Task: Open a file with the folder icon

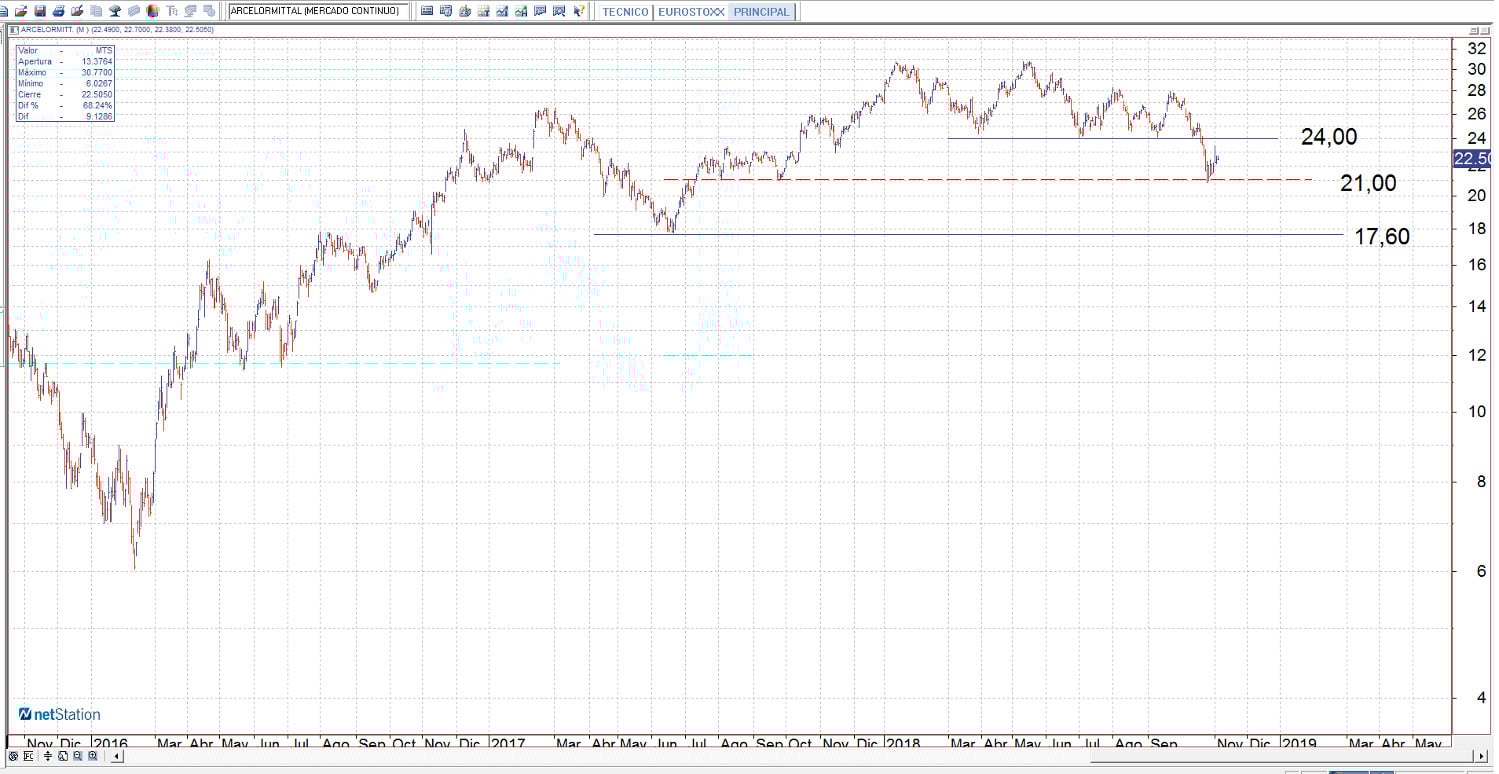Action: coord(21,11)
